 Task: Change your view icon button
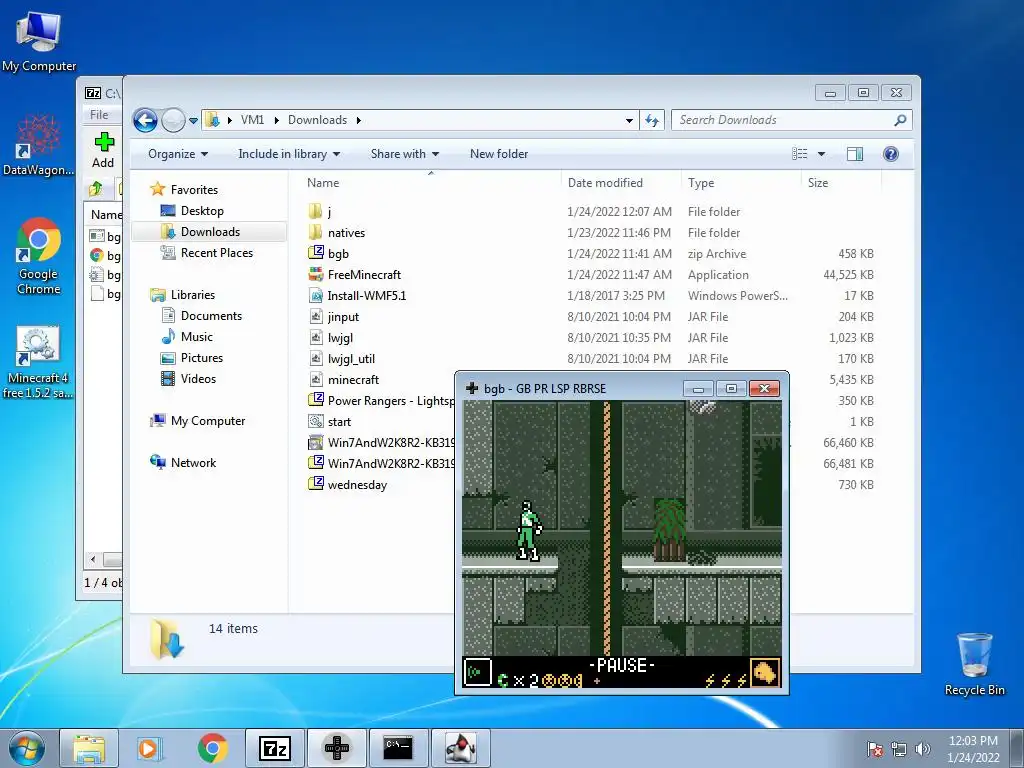(x=800, y=154)
